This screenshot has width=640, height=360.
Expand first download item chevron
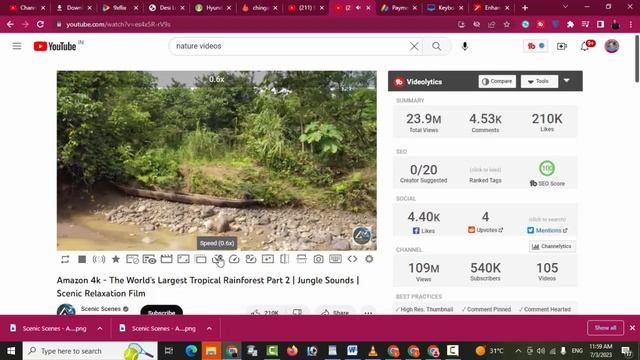point(100,328)
